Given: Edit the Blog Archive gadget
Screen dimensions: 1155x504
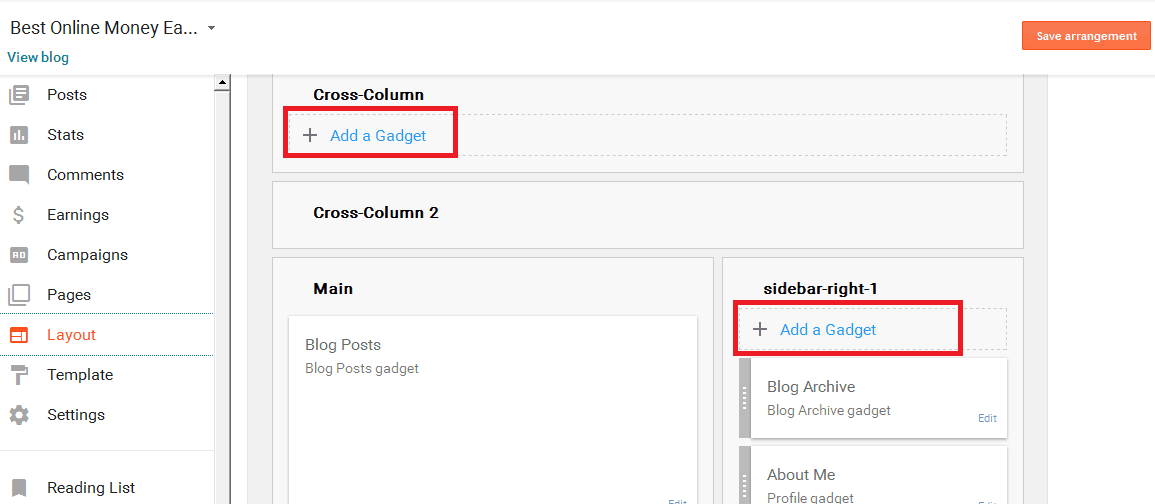Looking at the screenshot, I should coord(987,418).
